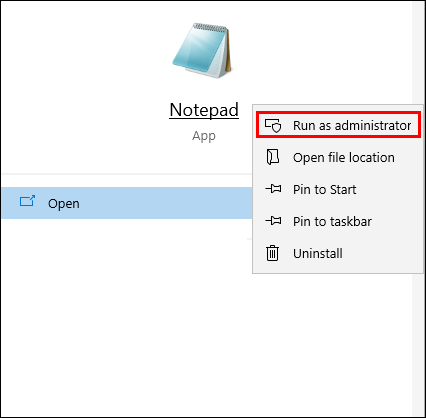
Task: Select Pin to Start in the context menu
Action: pyautogui.click(x=338, y=189)
